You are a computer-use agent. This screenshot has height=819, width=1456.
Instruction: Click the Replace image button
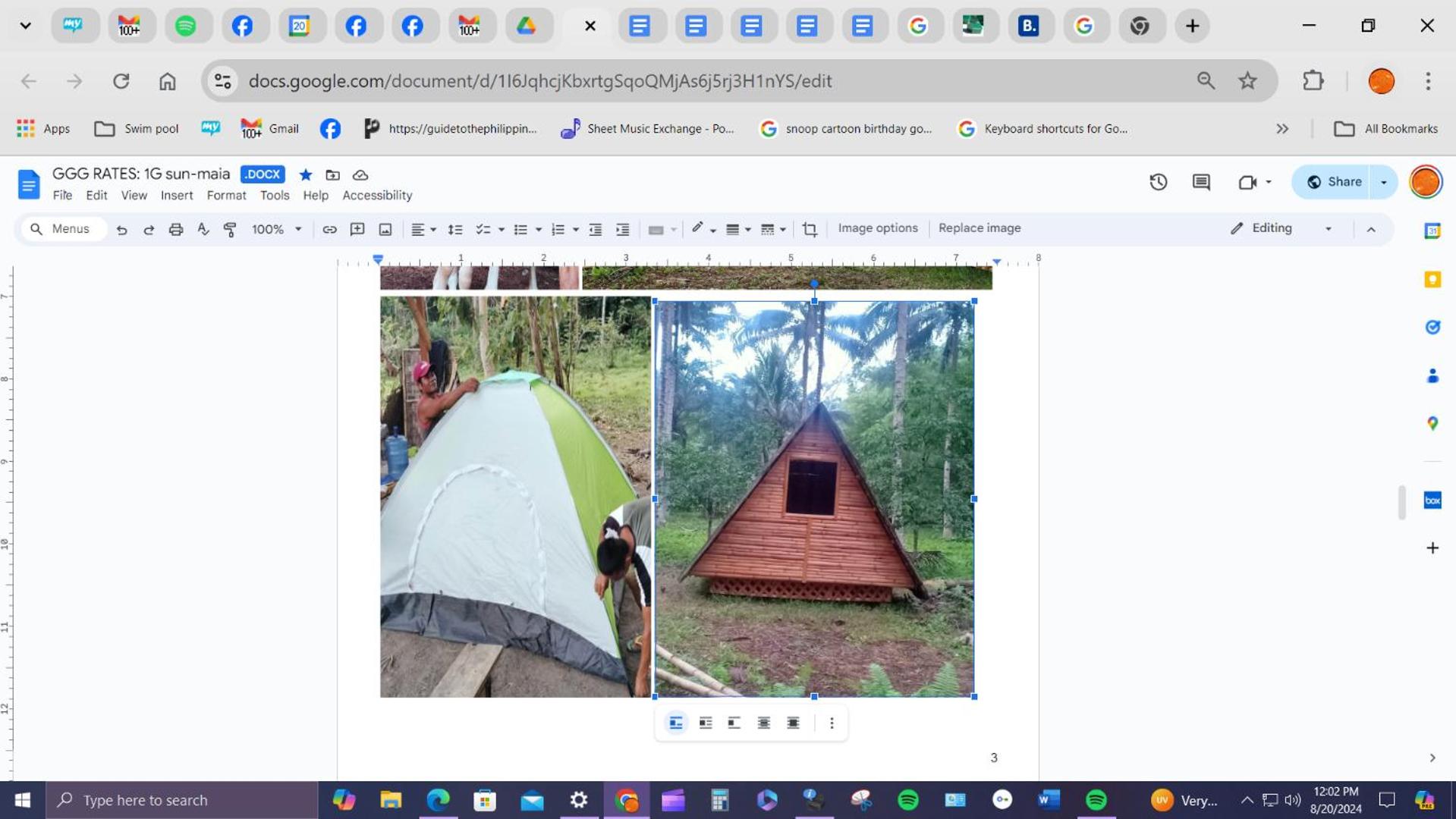point(979,228)
